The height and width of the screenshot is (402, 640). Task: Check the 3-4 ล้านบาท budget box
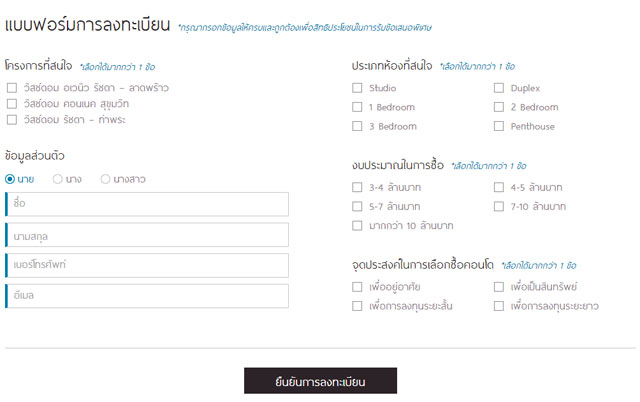pyautogui.click(x=357, y=187)
